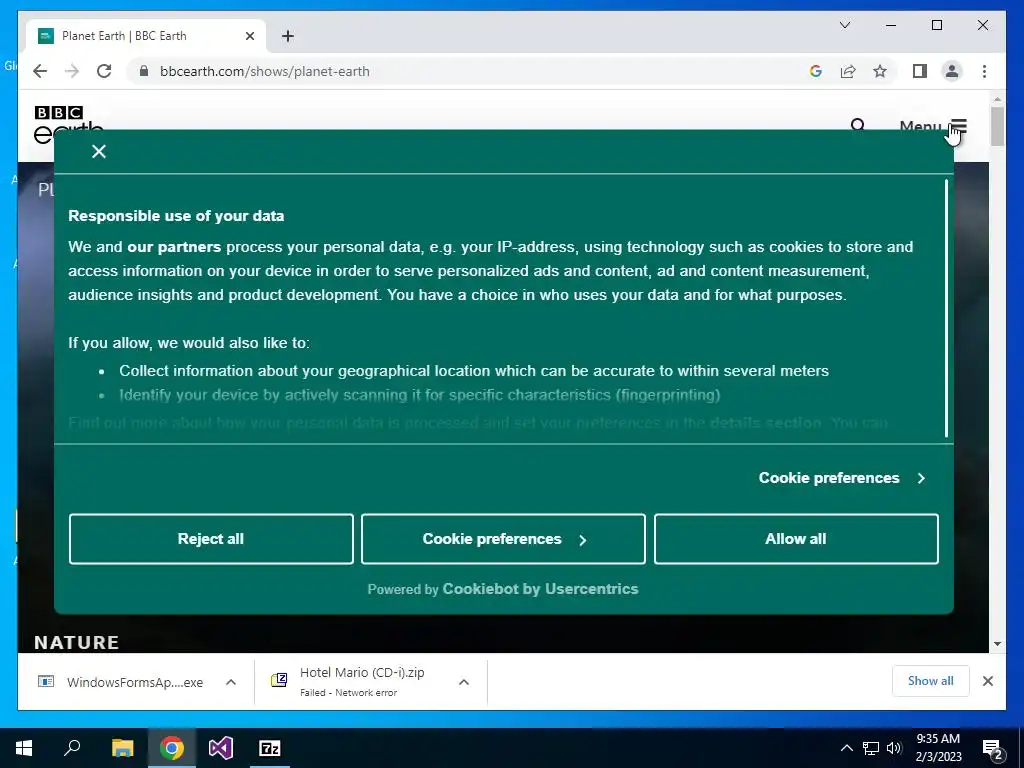Expand options for WindowsFormsAp exe download

click(231, 682)
